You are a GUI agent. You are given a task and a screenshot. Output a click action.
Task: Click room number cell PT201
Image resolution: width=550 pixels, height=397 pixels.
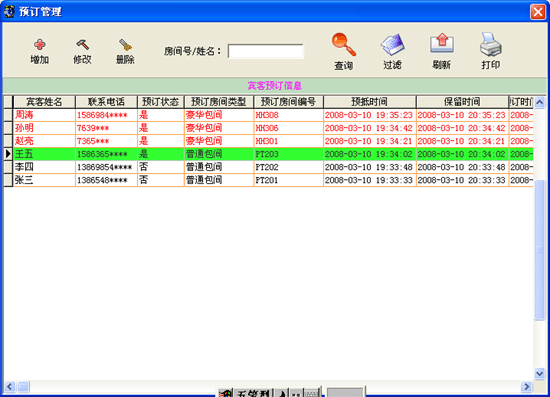[288, 180]
